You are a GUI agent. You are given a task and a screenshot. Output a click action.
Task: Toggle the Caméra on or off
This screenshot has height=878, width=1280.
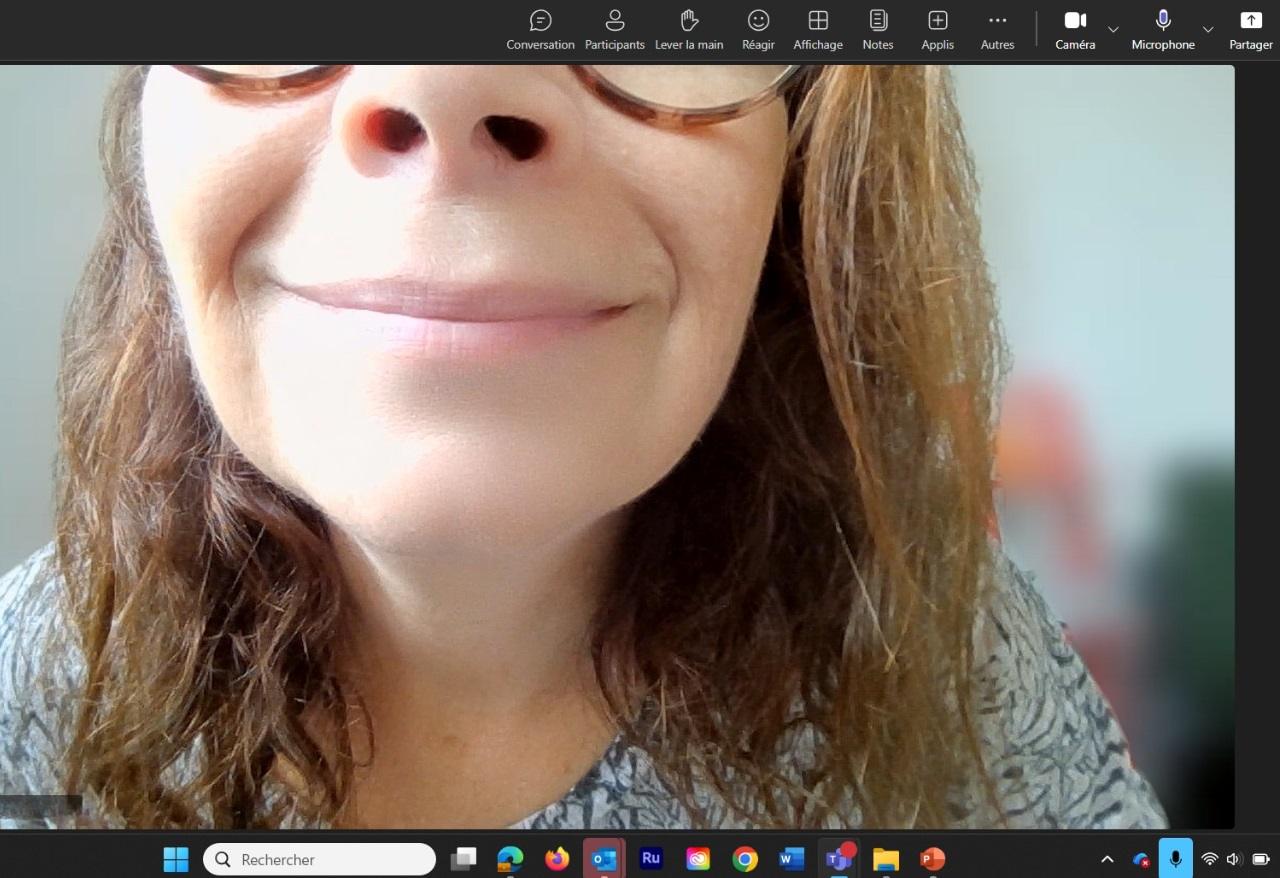1075,30
